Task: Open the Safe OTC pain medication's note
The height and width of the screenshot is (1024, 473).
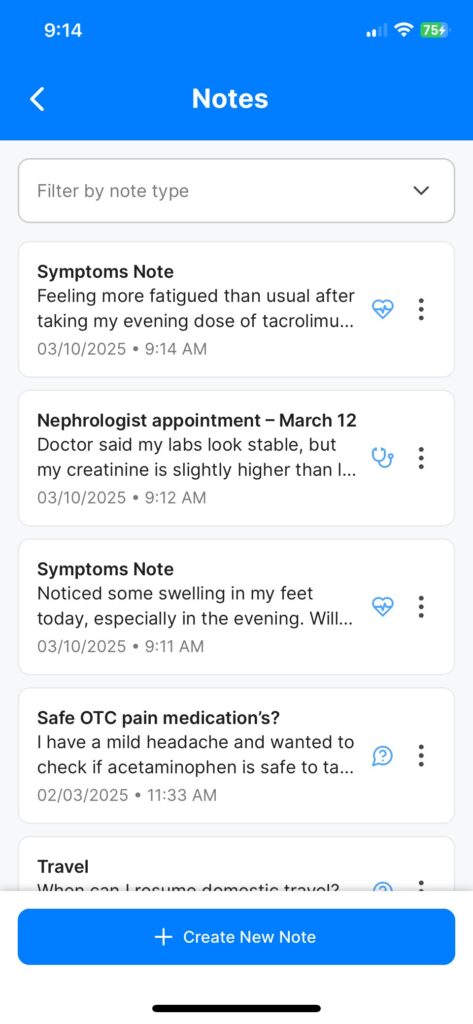Action: (x=236, y=756)
